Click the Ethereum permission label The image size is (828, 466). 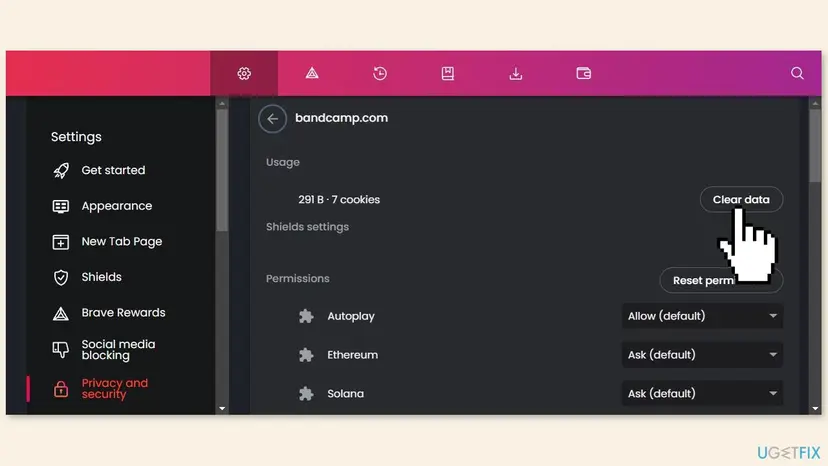[352, 355]
